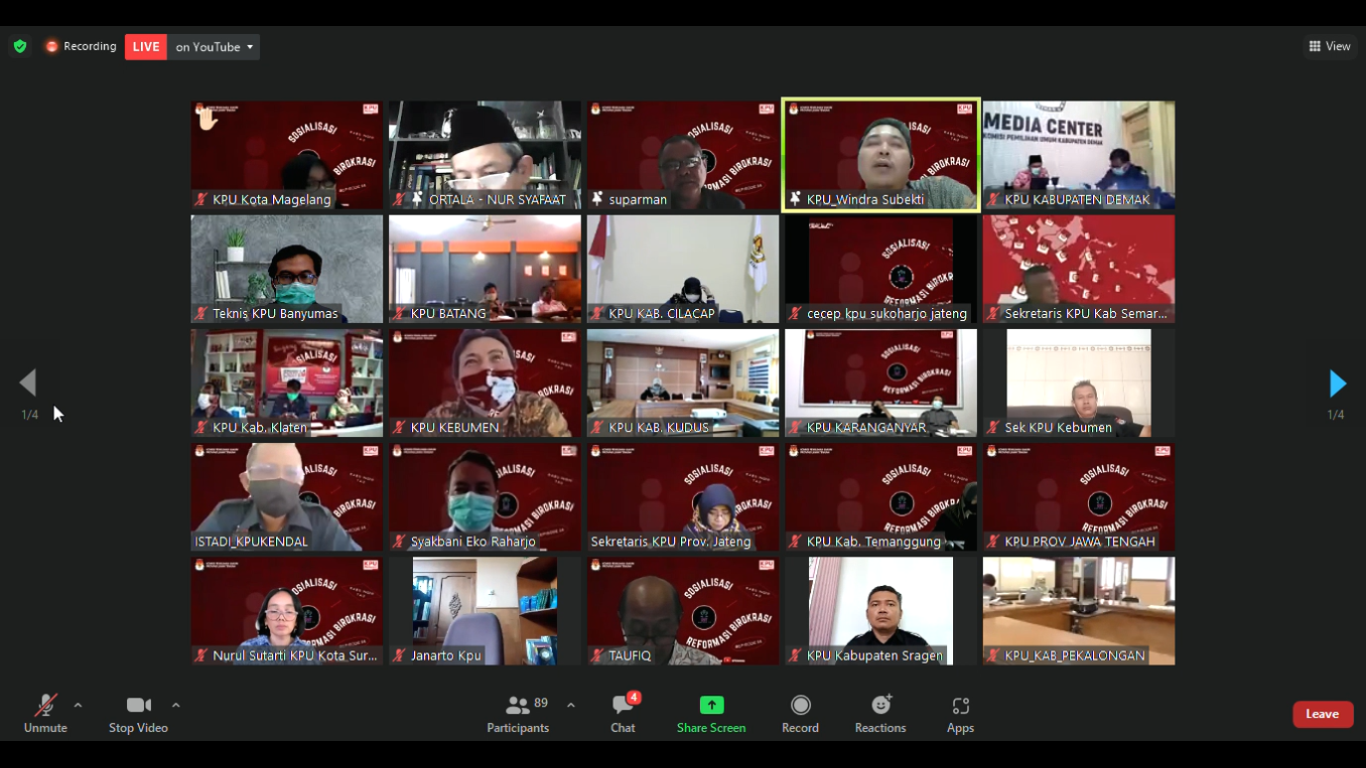The image size is (1366, 768).
Task: Click the green encryption shield icon
Action: click(20, 47)
